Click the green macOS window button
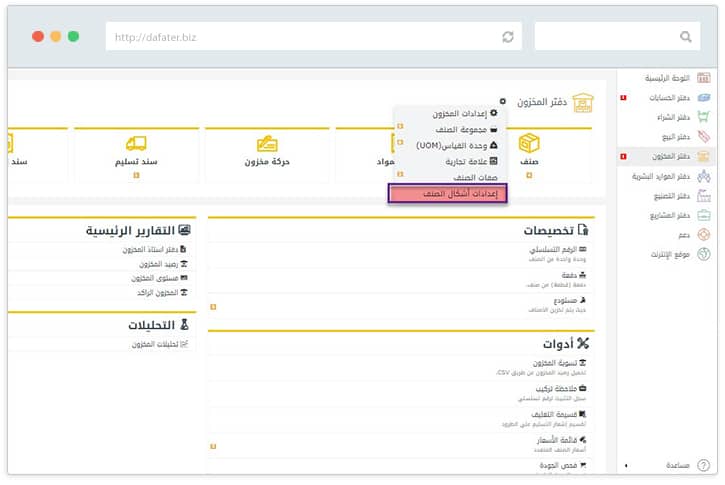 [x=74, y=36]
